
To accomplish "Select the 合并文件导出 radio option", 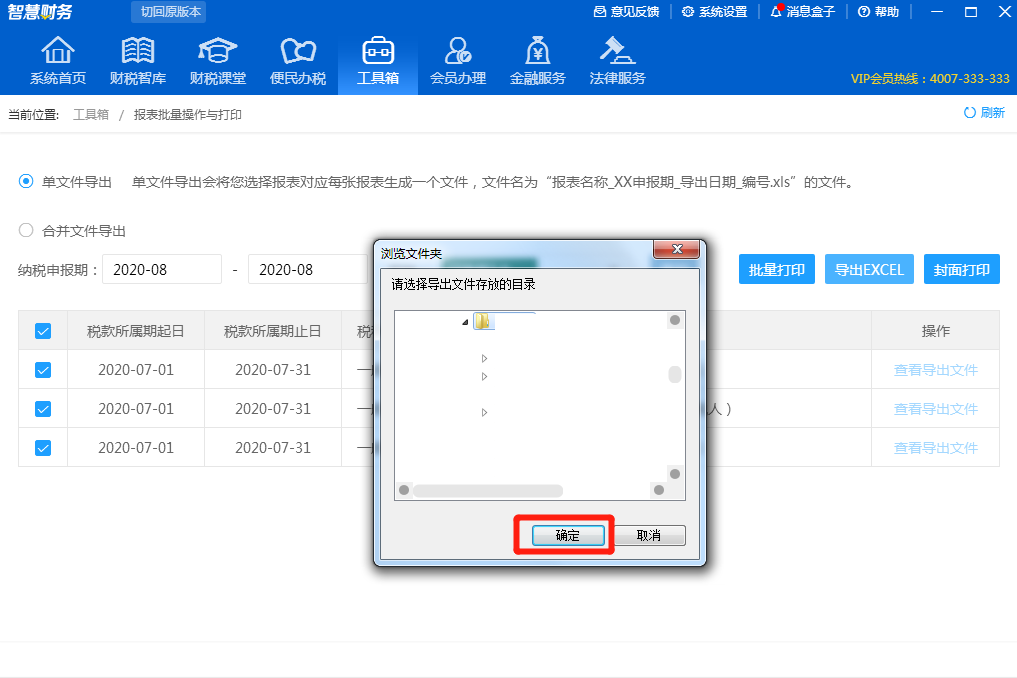I will click(x=24, y=231).
